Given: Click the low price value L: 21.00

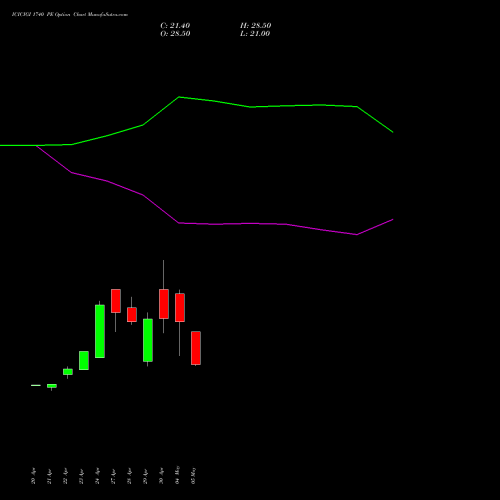Looking at the screenshot, I should (x=255, y=34).
